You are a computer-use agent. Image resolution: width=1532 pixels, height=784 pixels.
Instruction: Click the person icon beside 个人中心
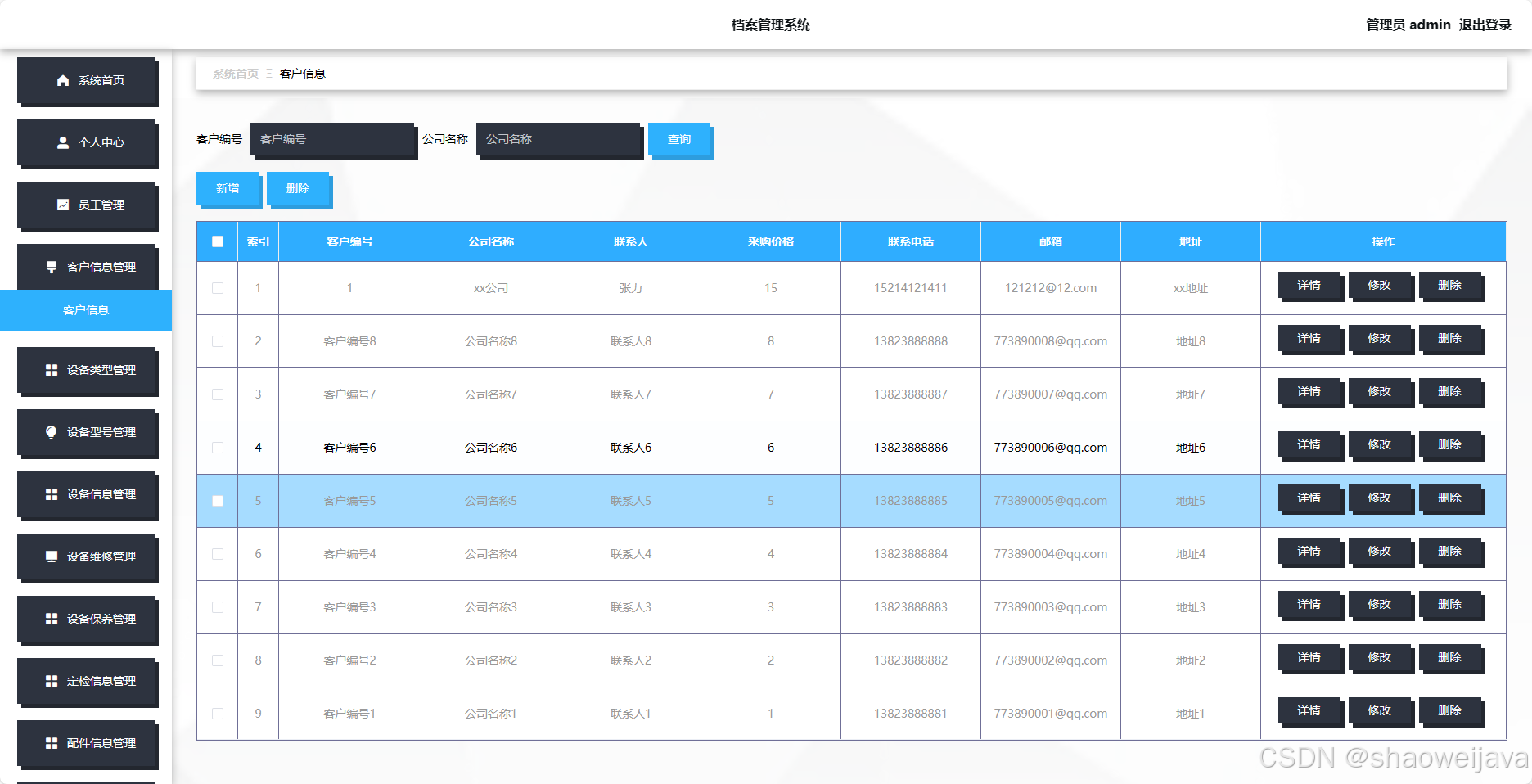[x=63, y=142]
